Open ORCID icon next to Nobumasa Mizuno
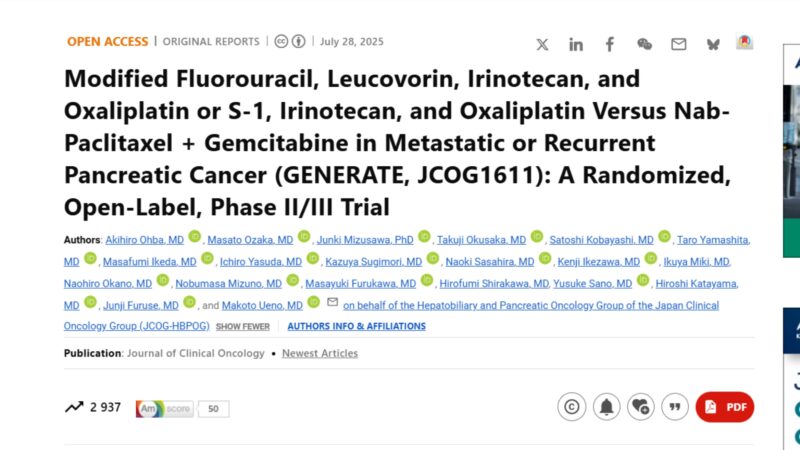This screenshot has height=450, width=800. coord(292,280)
